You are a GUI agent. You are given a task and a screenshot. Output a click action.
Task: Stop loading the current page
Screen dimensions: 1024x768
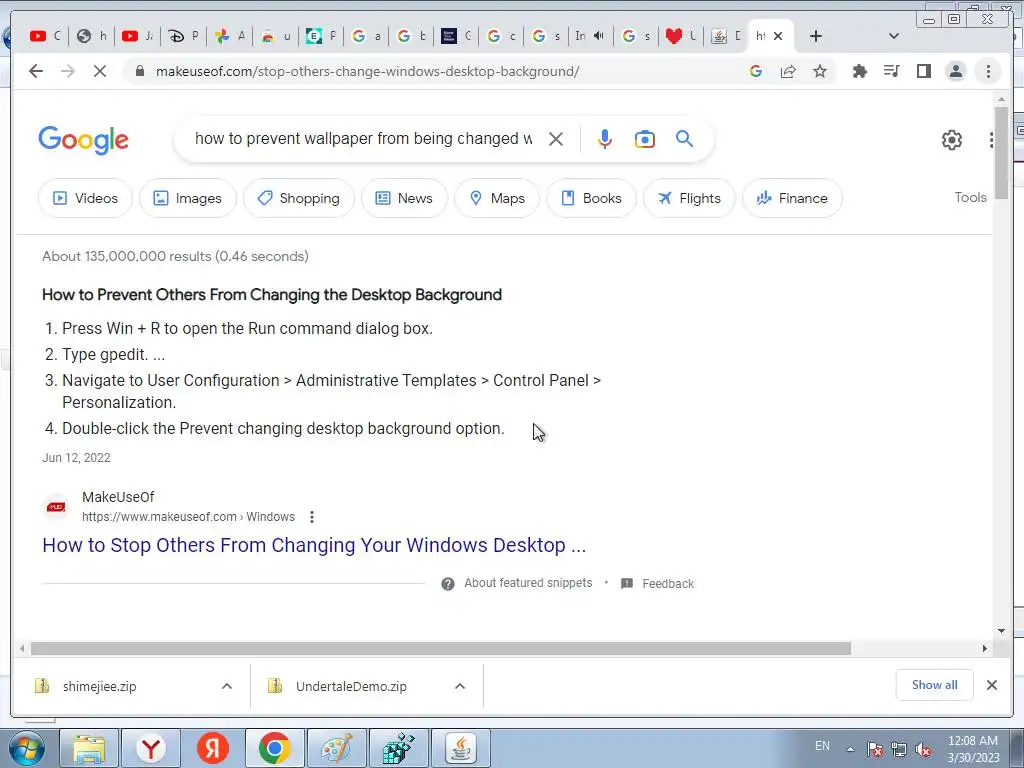(100, 71)
